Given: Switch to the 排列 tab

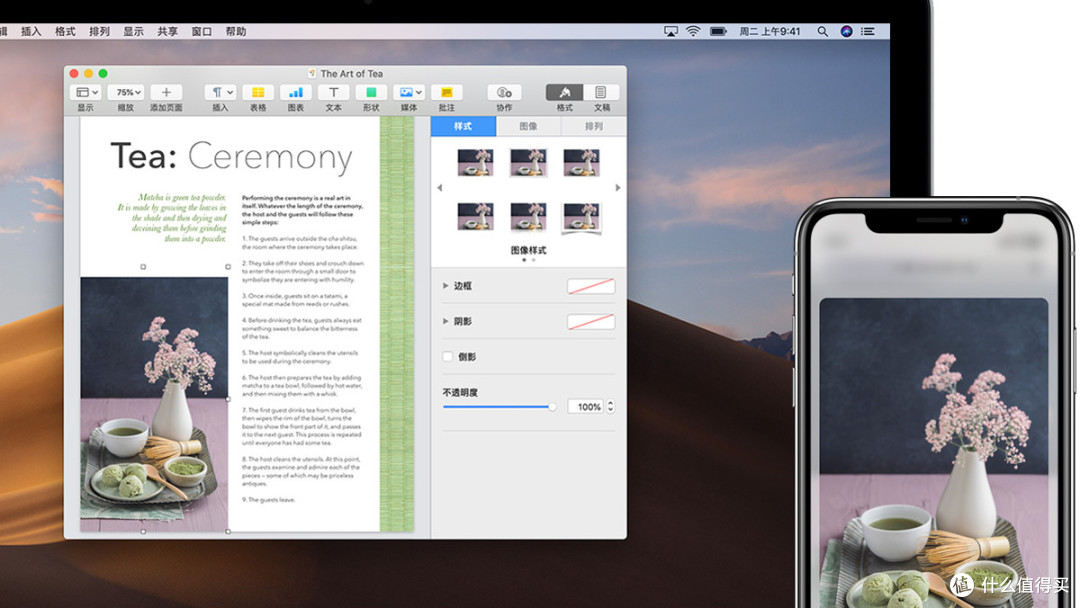Looking at the screenshot, I should tap(593, 126).
